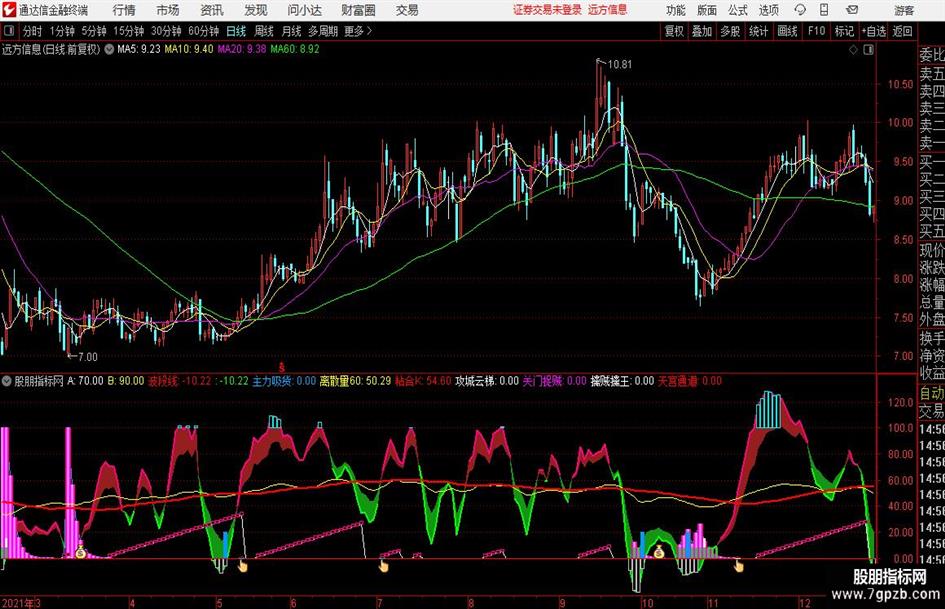Click the MA10: 9.40 label

(189, 49)
